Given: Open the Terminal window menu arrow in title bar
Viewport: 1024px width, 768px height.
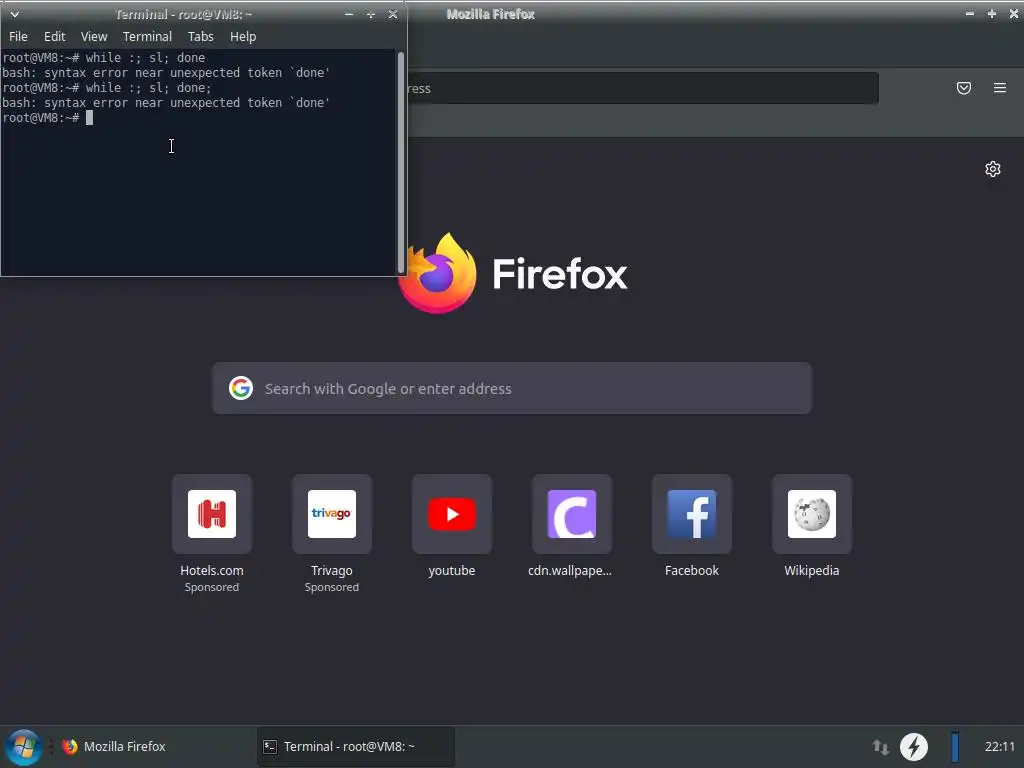Looking at the screenshot, I should click(14, 14).
